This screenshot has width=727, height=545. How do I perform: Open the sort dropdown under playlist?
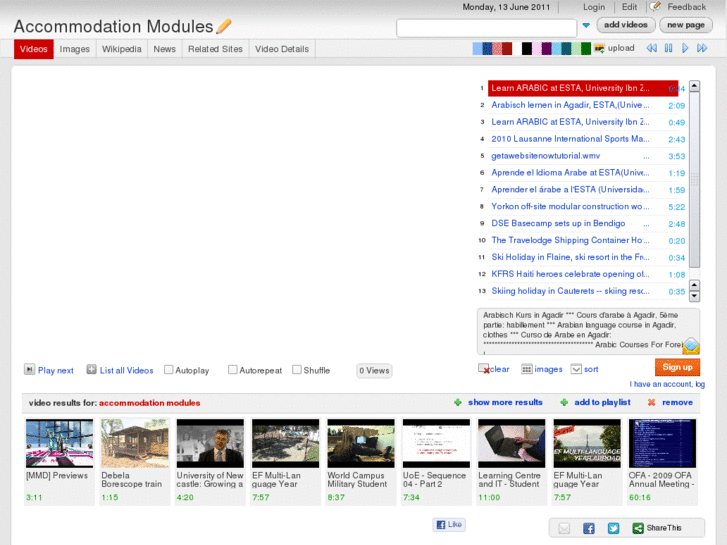(576, 369)
